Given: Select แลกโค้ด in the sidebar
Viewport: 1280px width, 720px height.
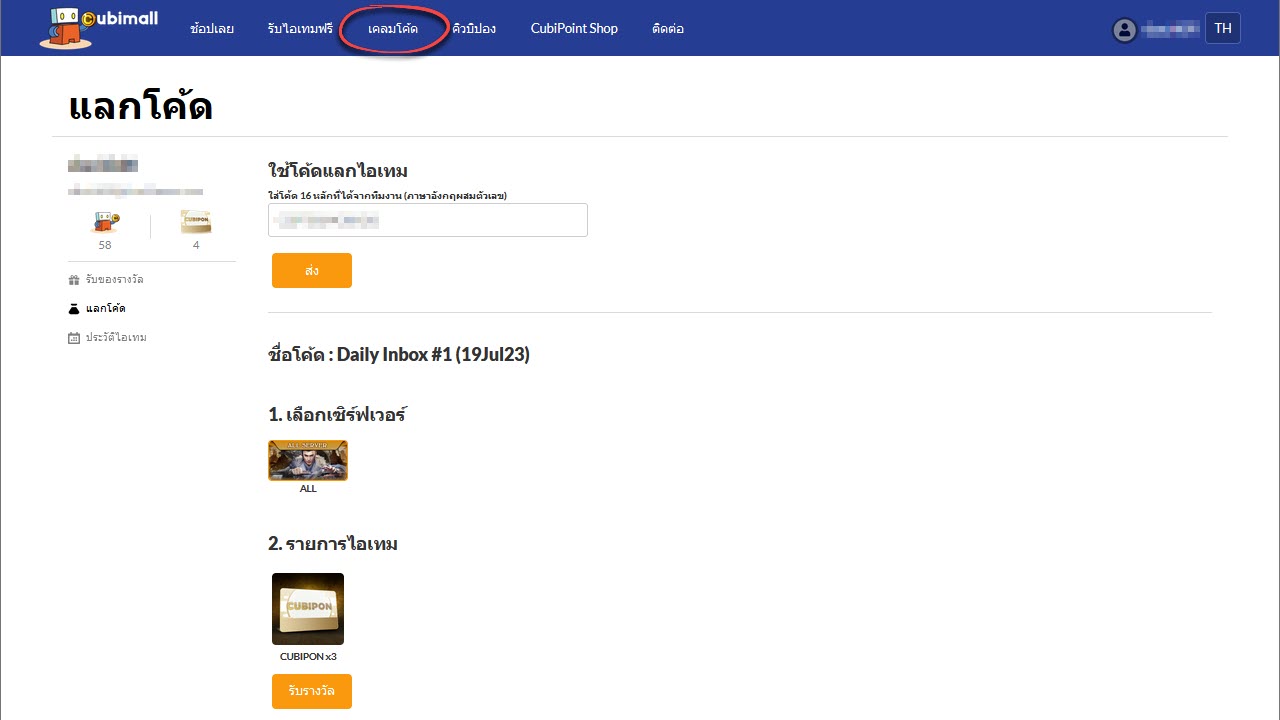Looking at the screenshot, I should click(x=105, y=308).
